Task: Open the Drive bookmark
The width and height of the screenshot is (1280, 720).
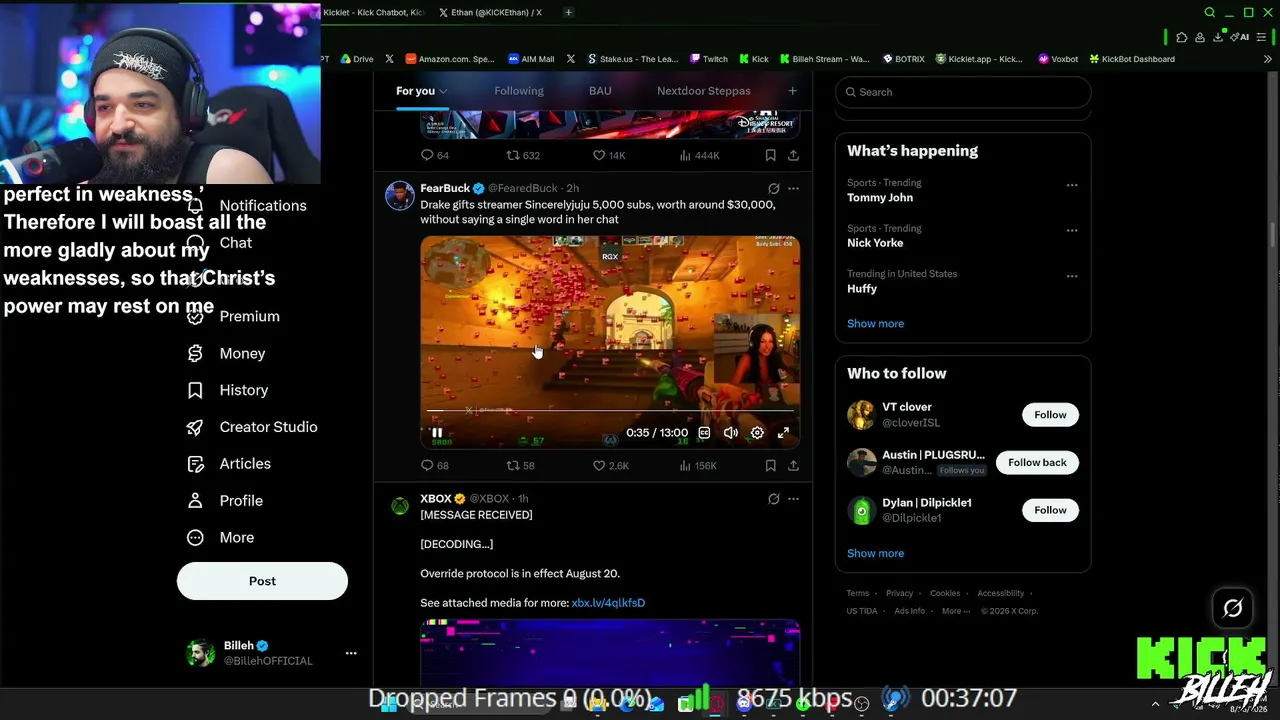Action: [357, 59]
